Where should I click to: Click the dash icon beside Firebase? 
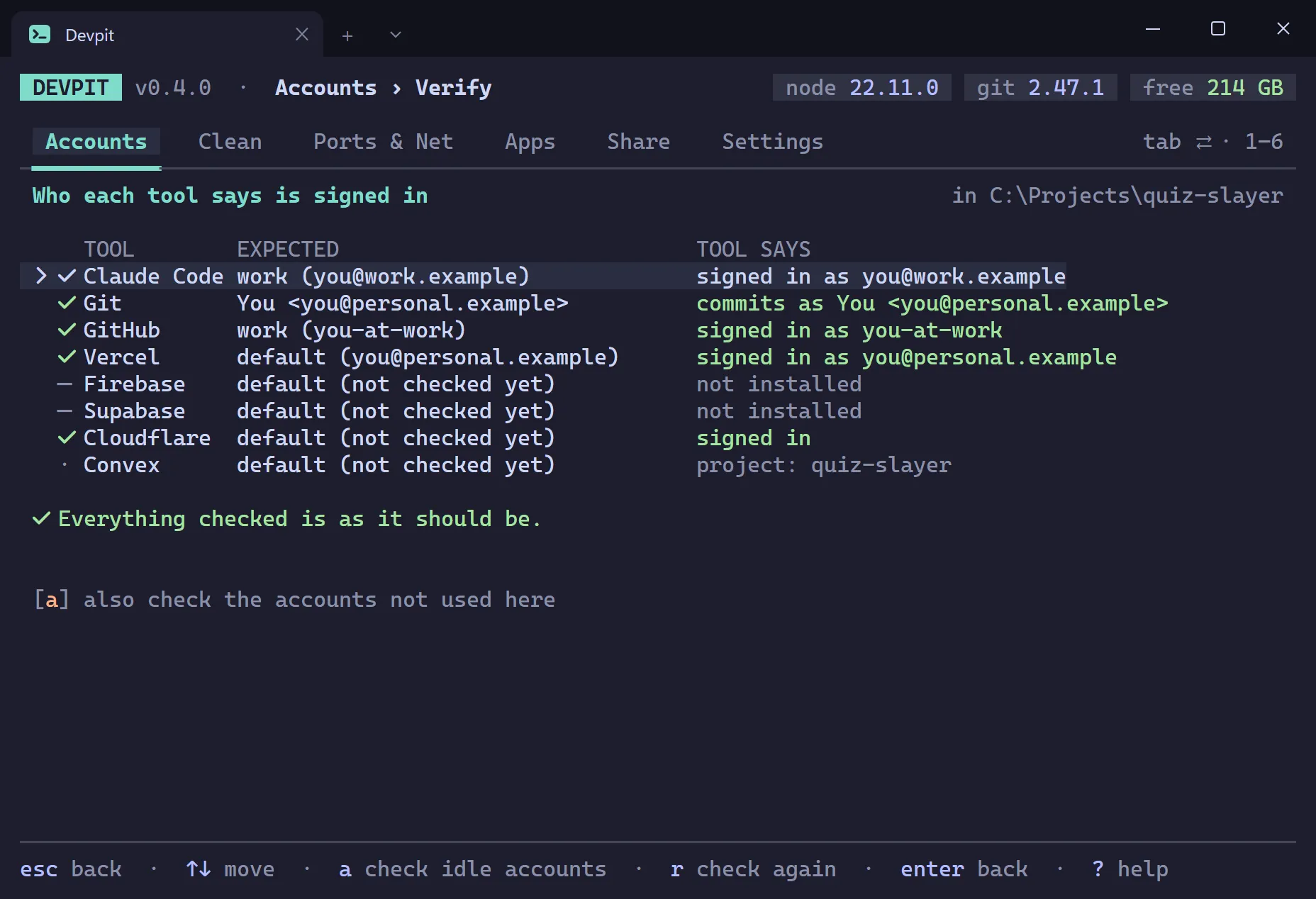click(65, 384)
